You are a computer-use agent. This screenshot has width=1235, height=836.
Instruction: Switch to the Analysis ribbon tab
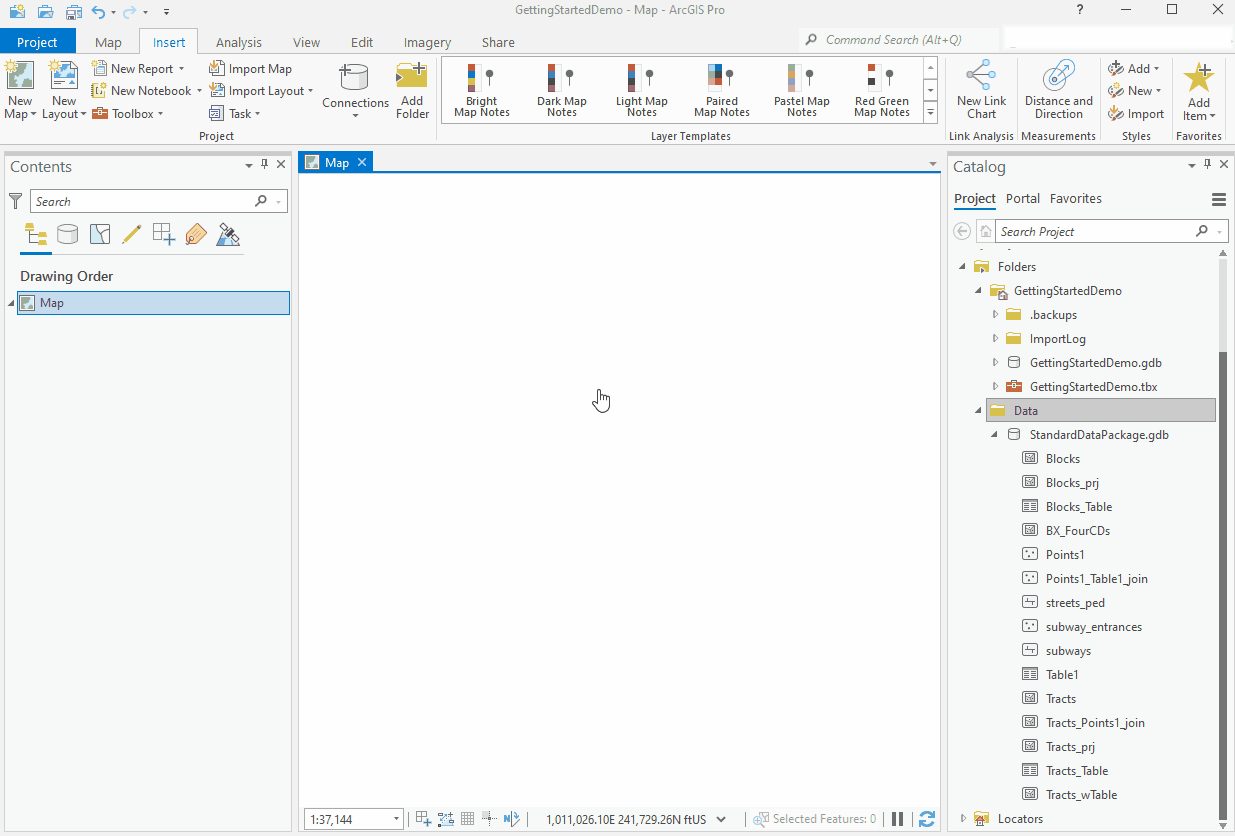pyautogui.click(x=238, y=42)
